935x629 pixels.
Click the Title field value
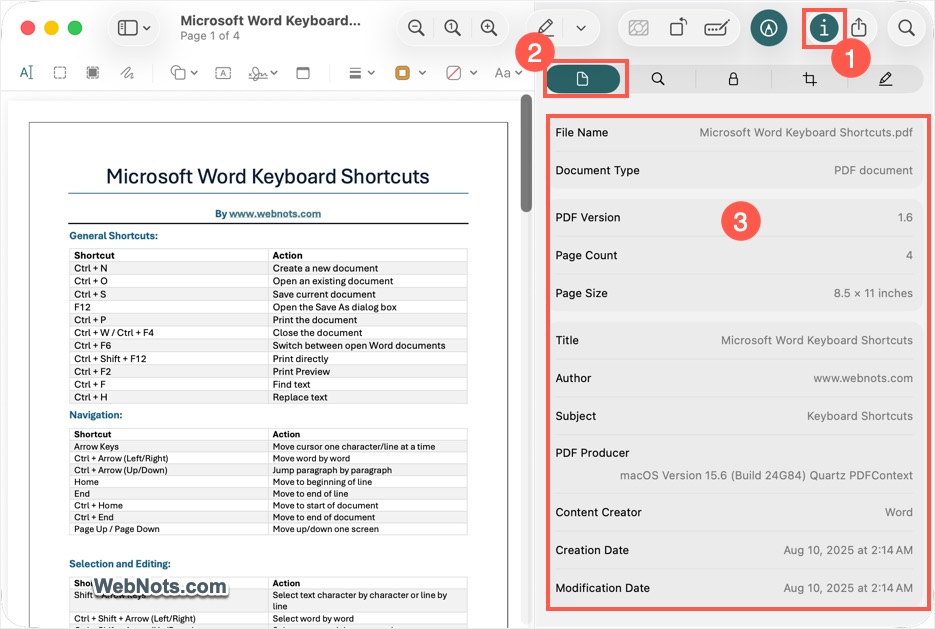point(816,340)
